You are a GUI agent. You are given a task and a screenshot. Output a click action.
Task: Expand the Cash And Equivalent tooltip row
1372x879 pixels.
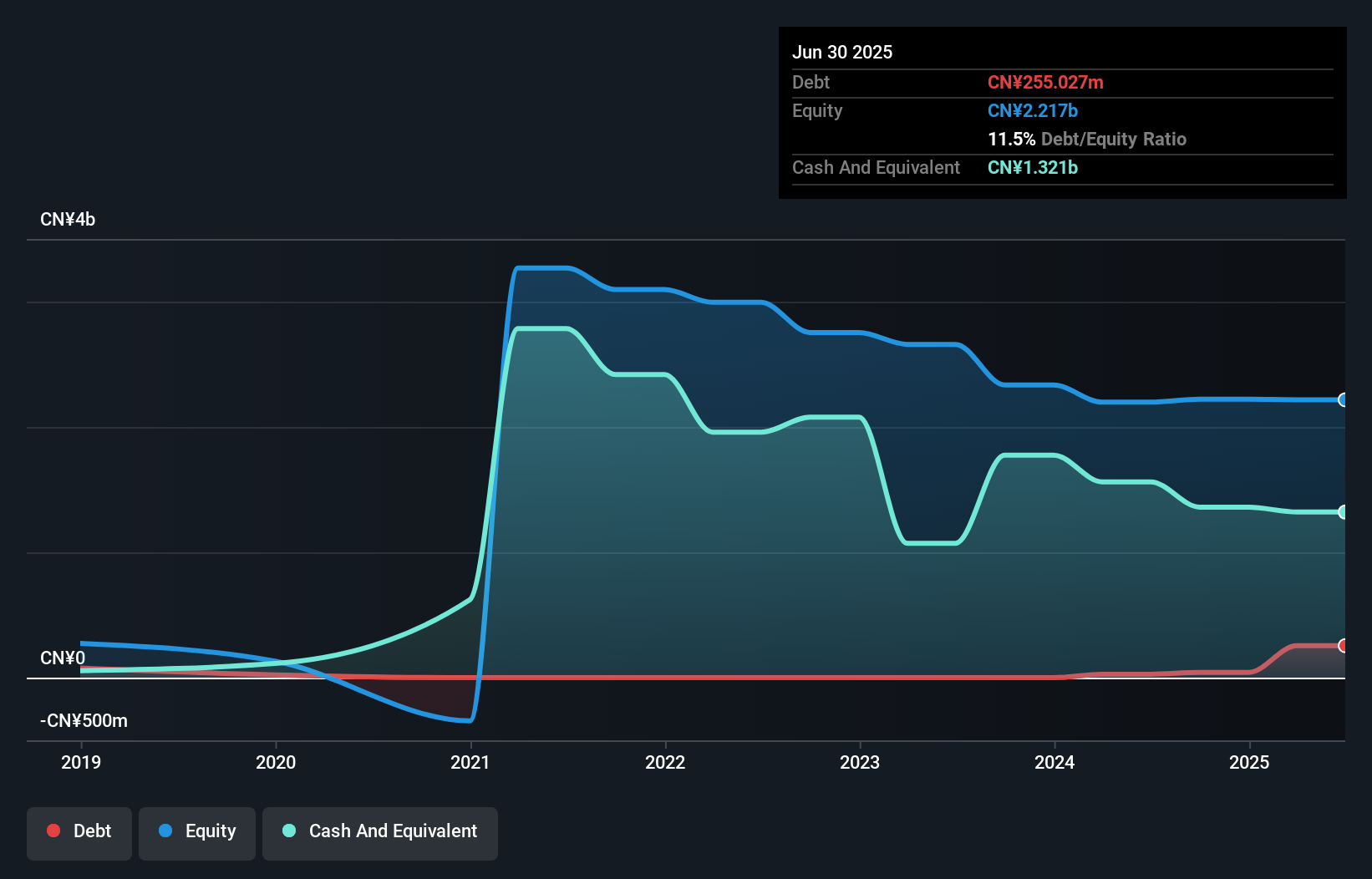876,167
